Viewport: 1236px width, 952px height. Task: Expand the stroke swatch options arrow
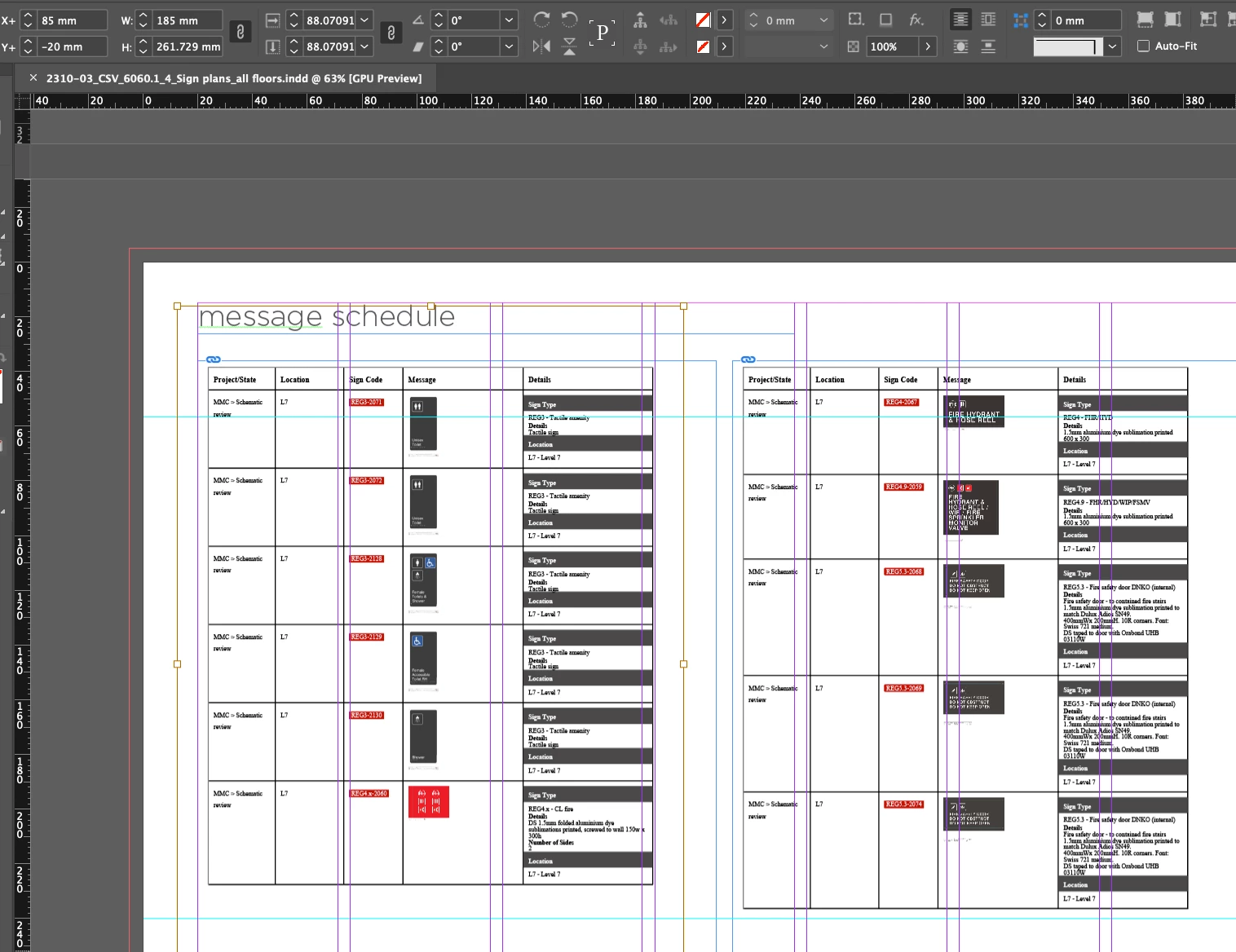[x=724, y=46]
